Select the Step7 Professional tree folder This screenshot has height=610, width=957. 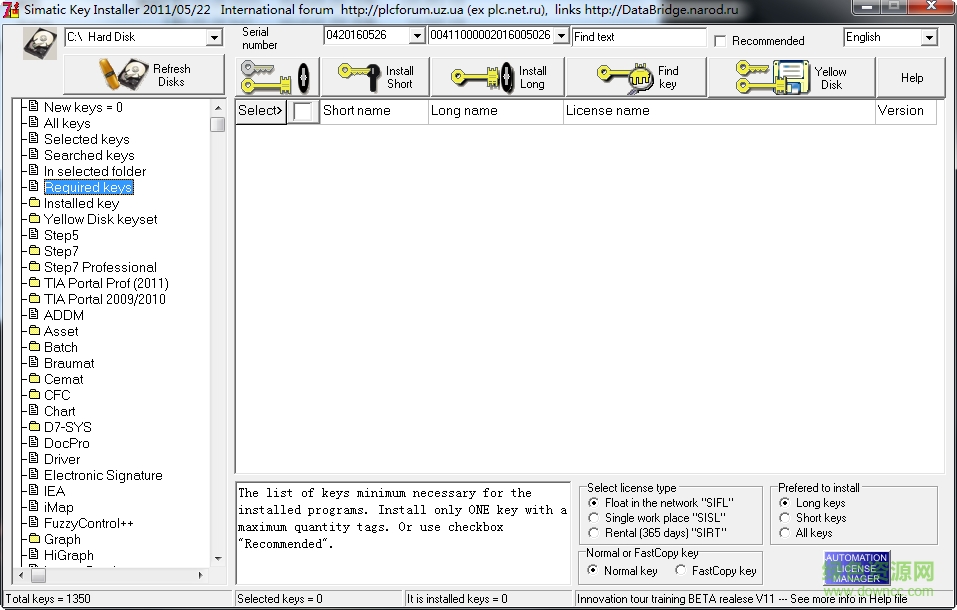pos(99,267)
